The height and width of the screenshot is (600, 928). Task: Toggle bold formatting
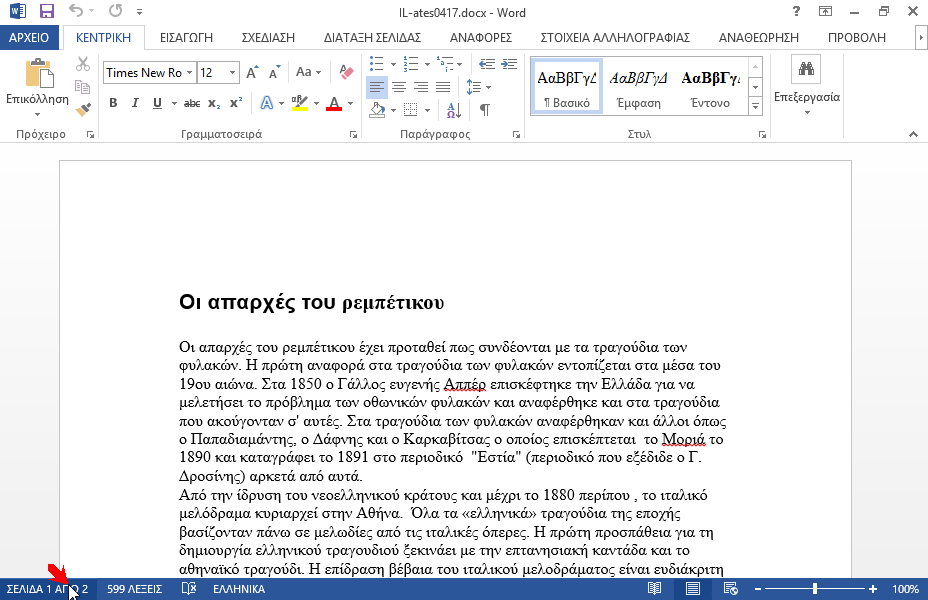tap(113, 104)
